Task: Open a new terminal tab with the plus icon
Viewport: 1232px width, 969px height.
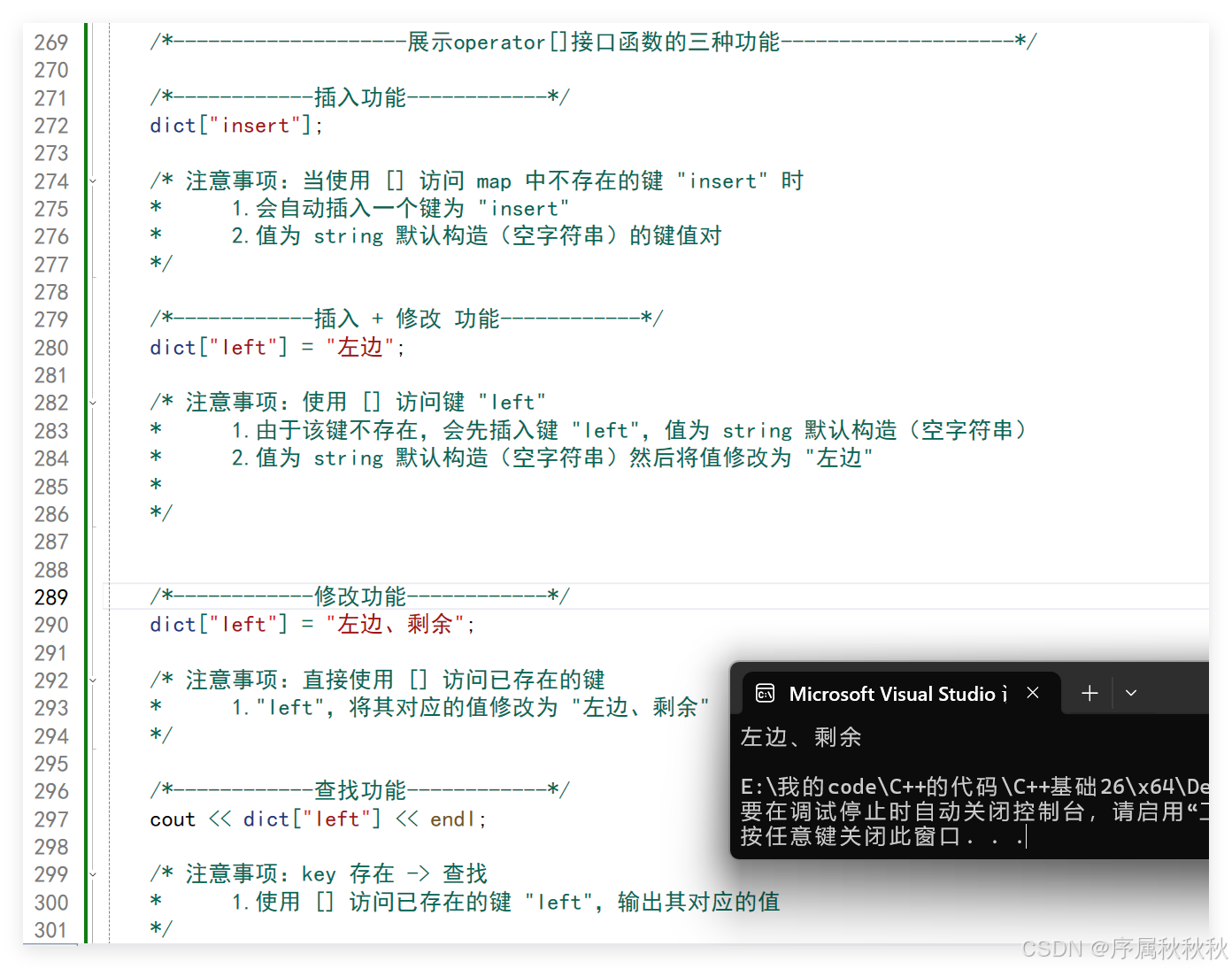Action: 1088,693
